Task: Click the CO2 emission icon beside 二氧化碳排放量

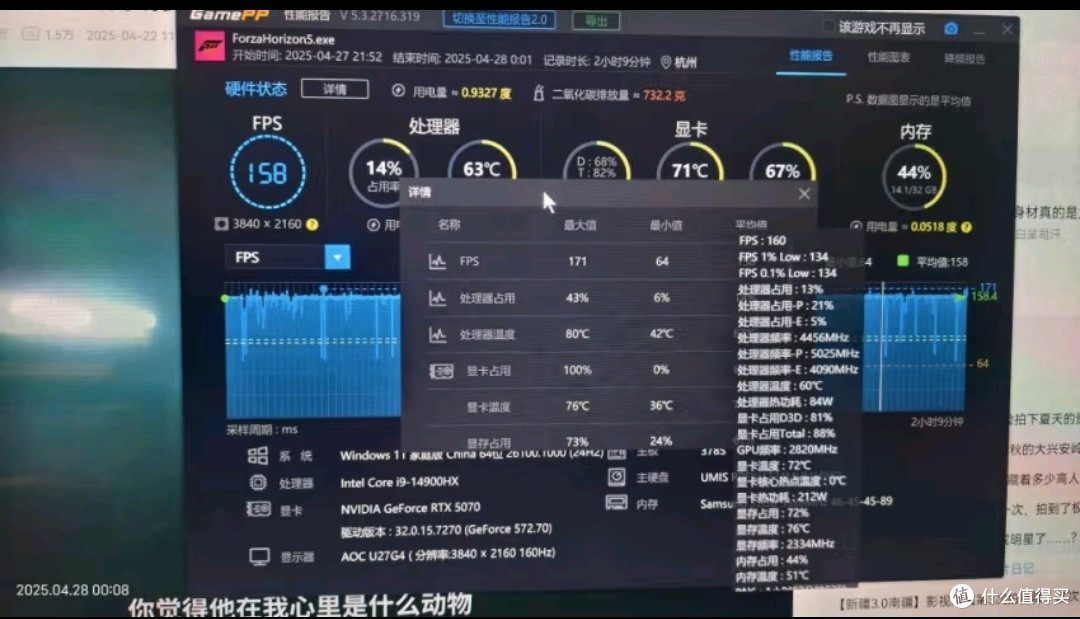Action: 539,93
